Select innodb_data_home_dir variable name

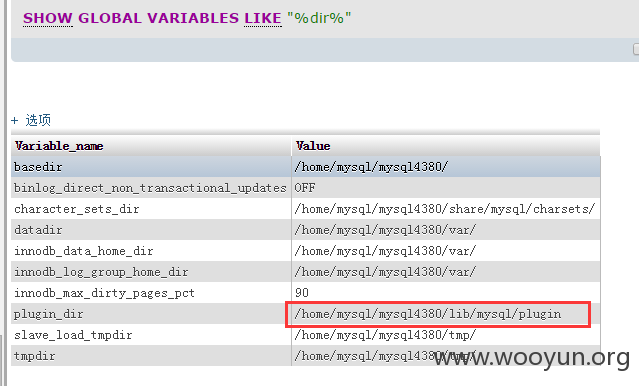[x=84, y=251]
